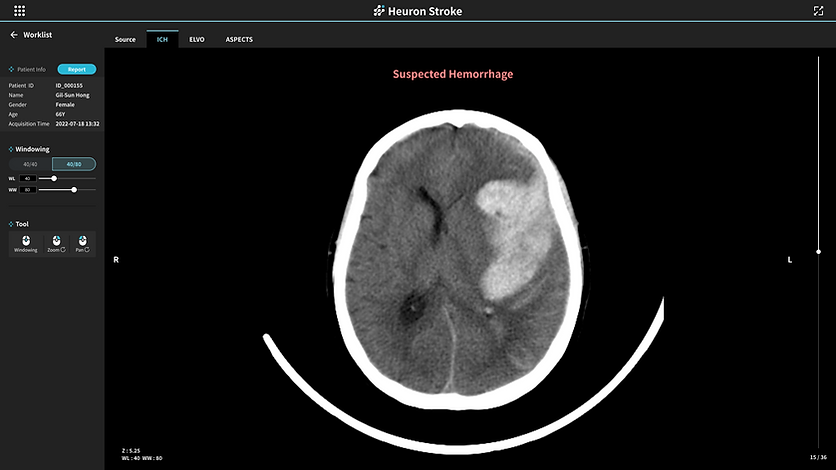The image size is (836, 470).
Task: Click the slice counter 15 / 36
Action: pos(818,457)
